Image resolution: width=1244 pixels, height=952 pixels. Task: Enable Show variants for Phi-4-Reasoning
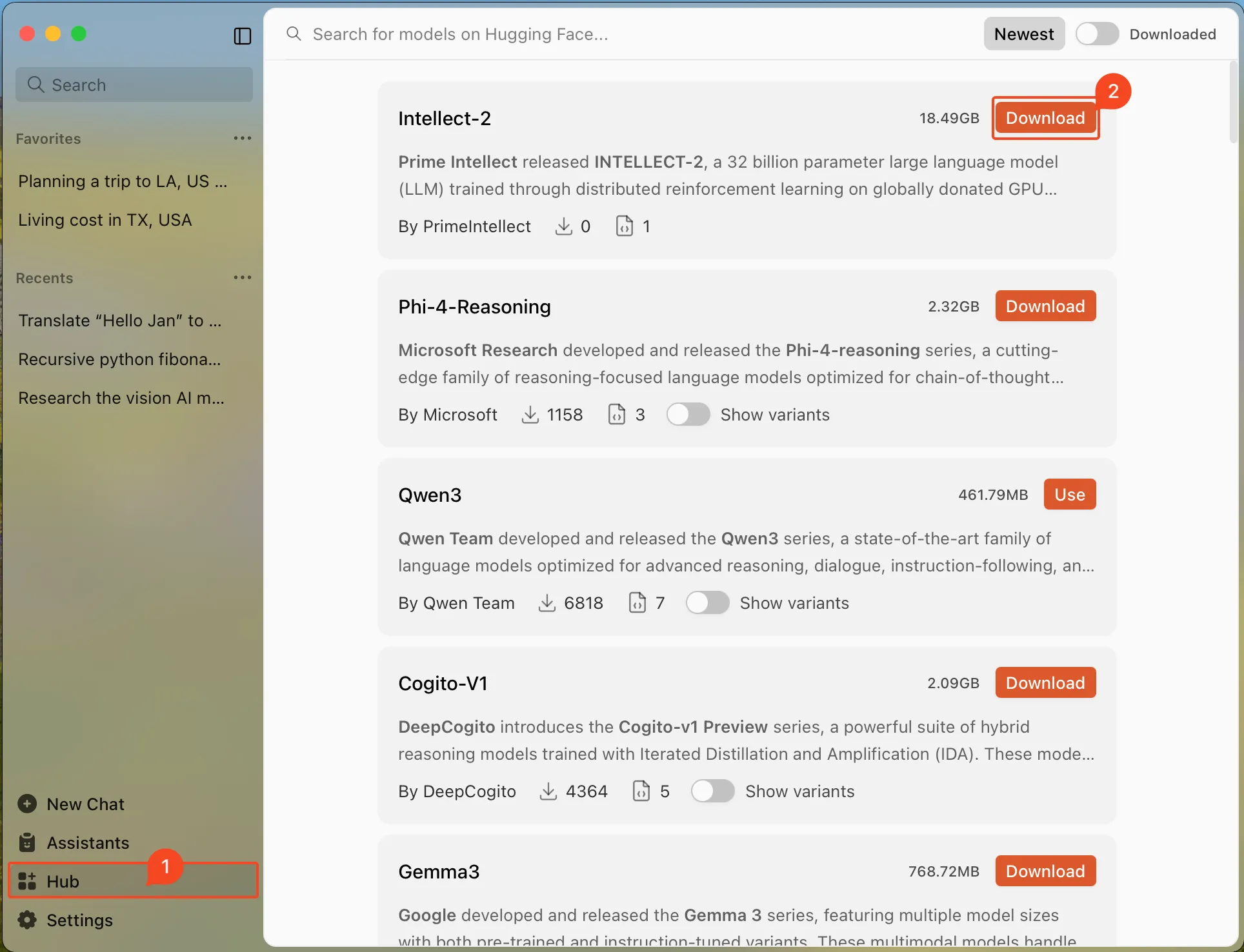(688, 415)
